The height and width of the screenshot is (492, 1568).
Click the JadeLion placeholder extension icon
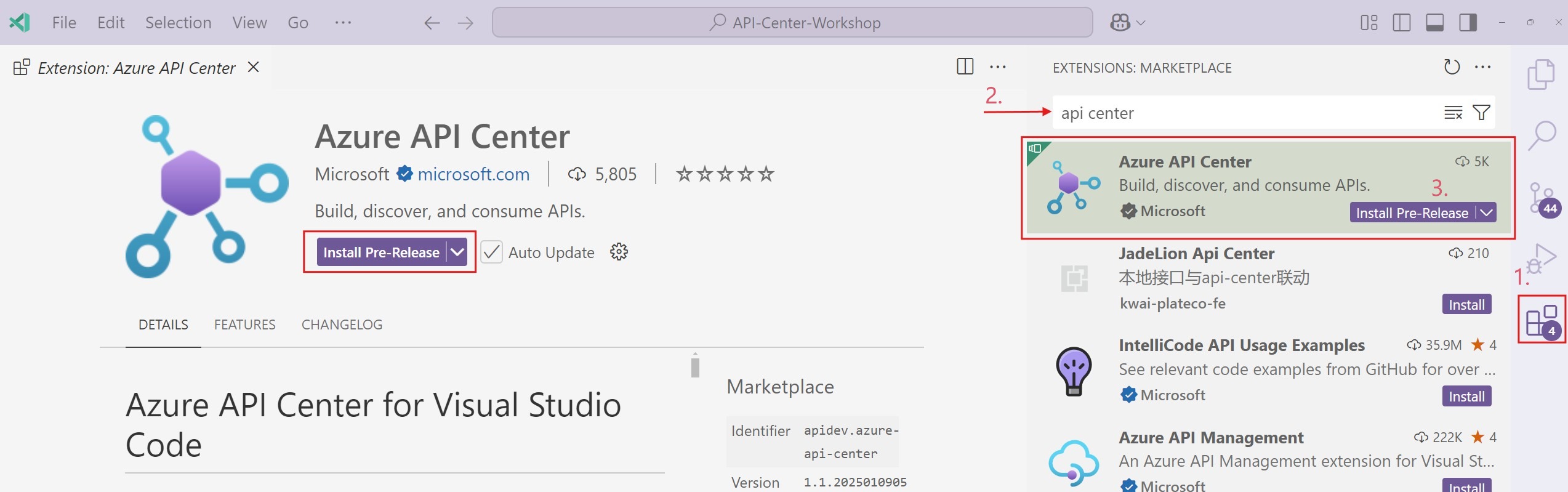tap(1074, 278)
